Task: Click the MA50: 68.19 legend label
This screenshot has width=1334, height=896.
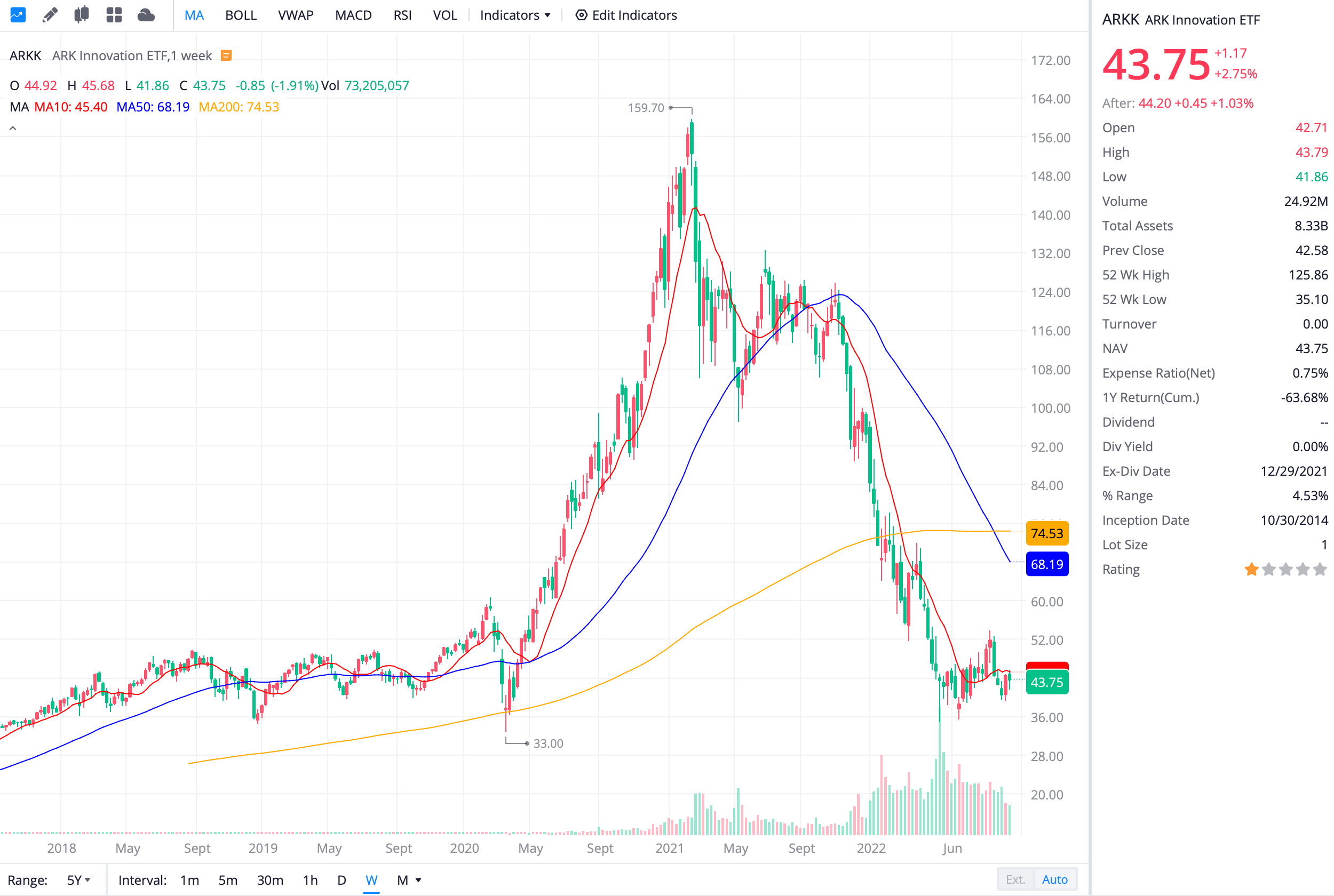Action: click(x=153, y=107)
